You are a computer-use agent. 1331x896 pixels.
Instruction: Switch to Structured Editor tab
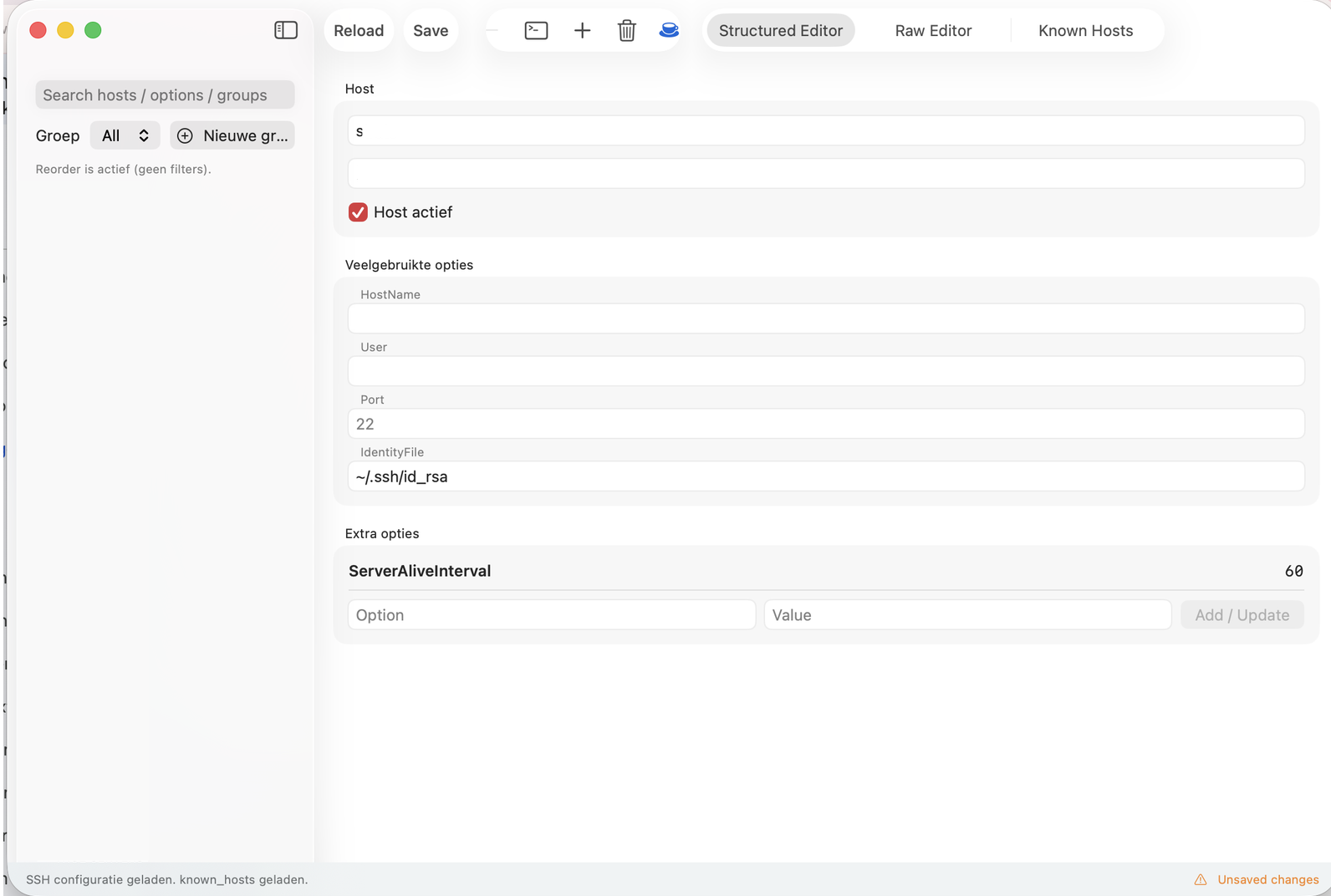point(781,31)
